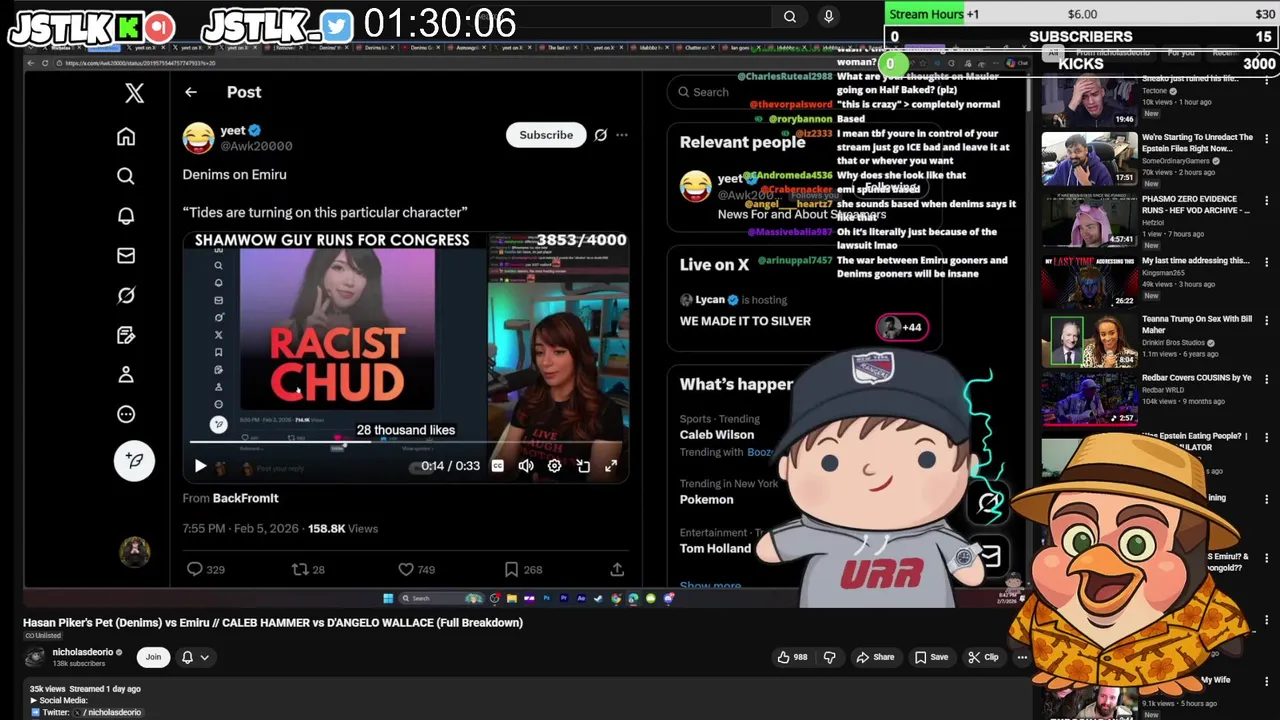Select the Caleb Wilson trending item

point(717,435)
